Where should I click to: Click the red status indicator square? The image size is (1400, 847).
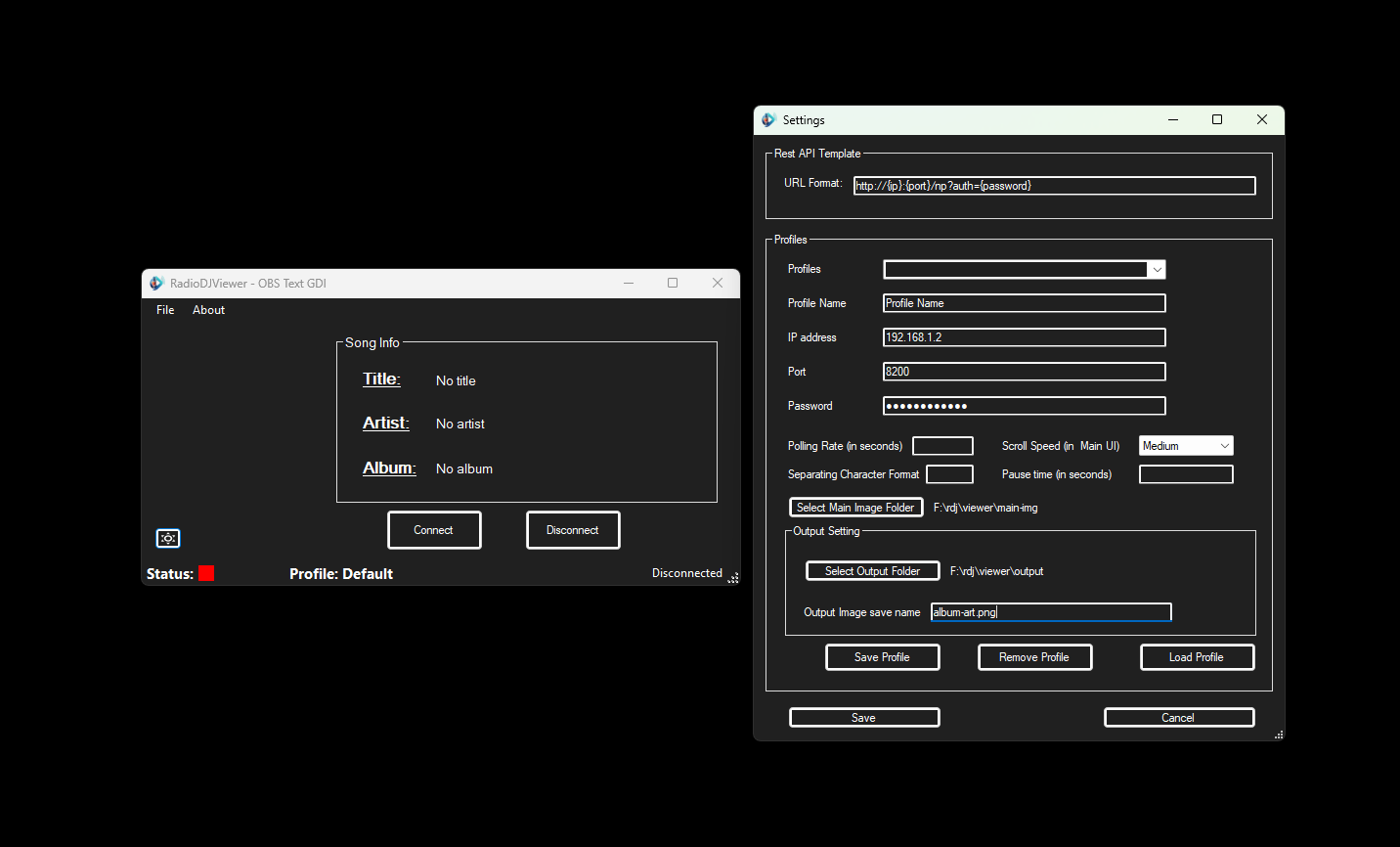(206, 573)
